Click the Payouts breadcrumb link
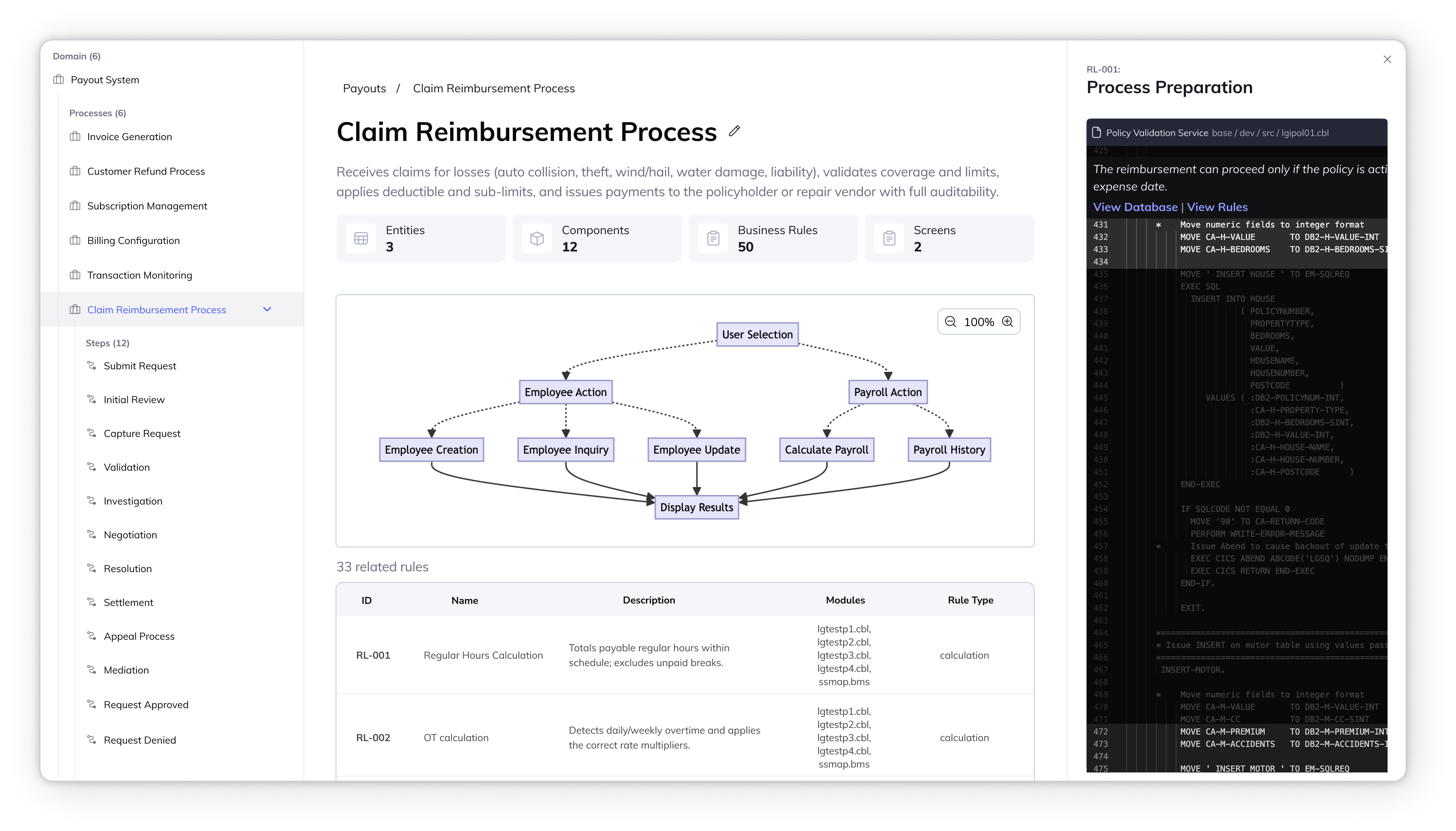 (364, 89)
